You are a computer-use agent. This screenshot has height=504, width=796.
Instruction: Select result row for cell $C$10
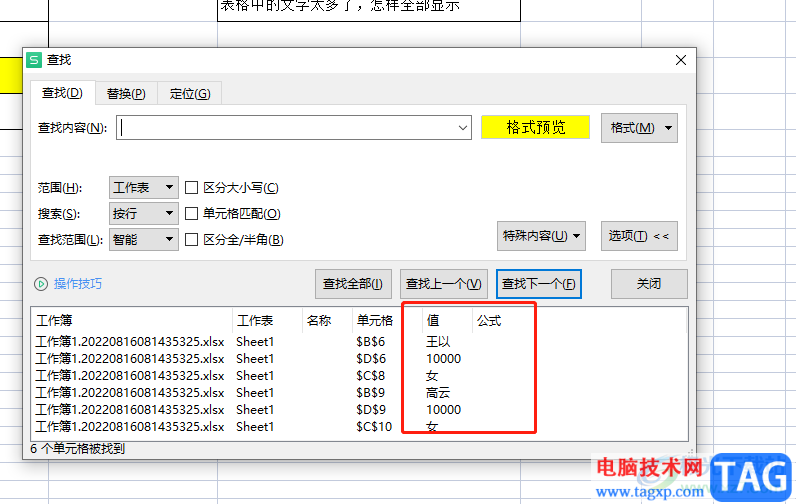(x=359, y=427)
